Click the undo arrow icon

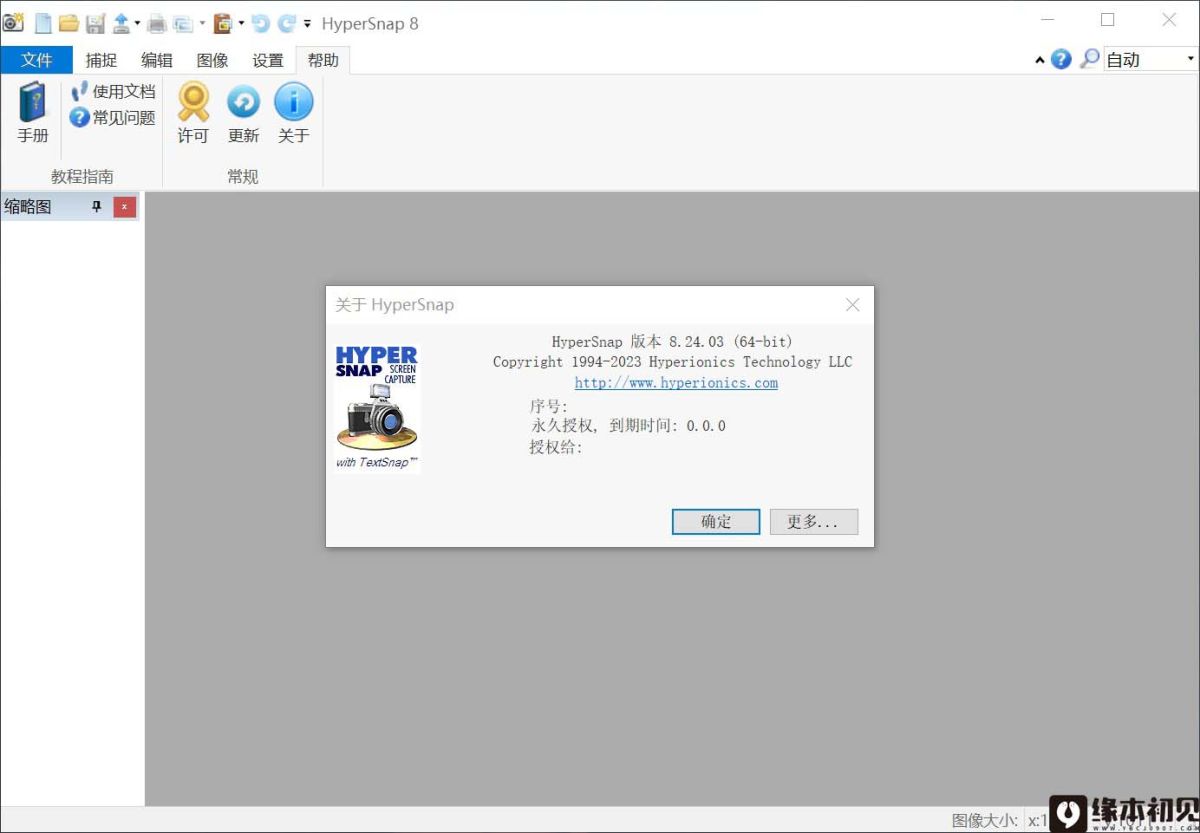260,23
